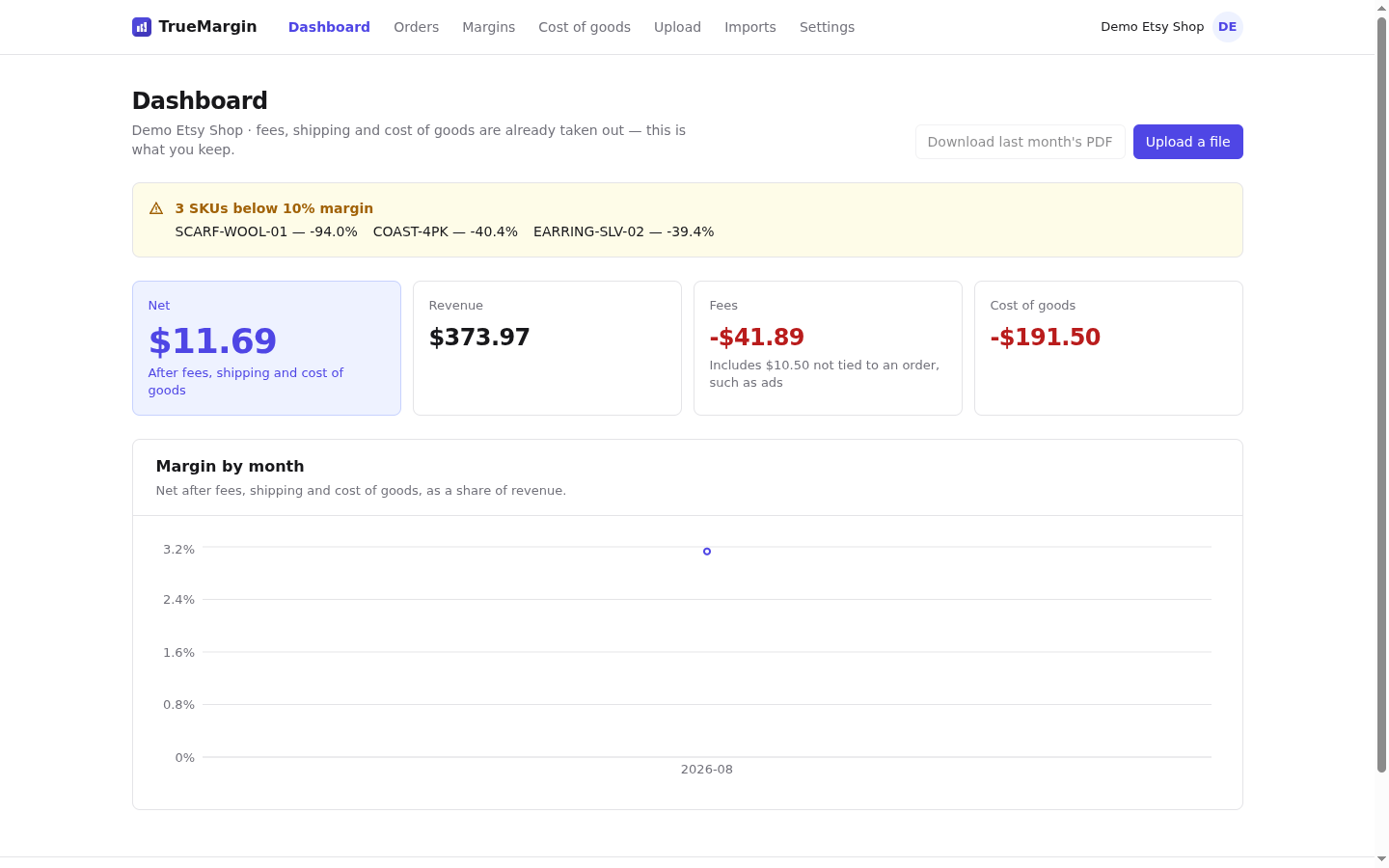Select the Revenue $373.97 value
The image size is (1389, 868).
pos(479,338)
